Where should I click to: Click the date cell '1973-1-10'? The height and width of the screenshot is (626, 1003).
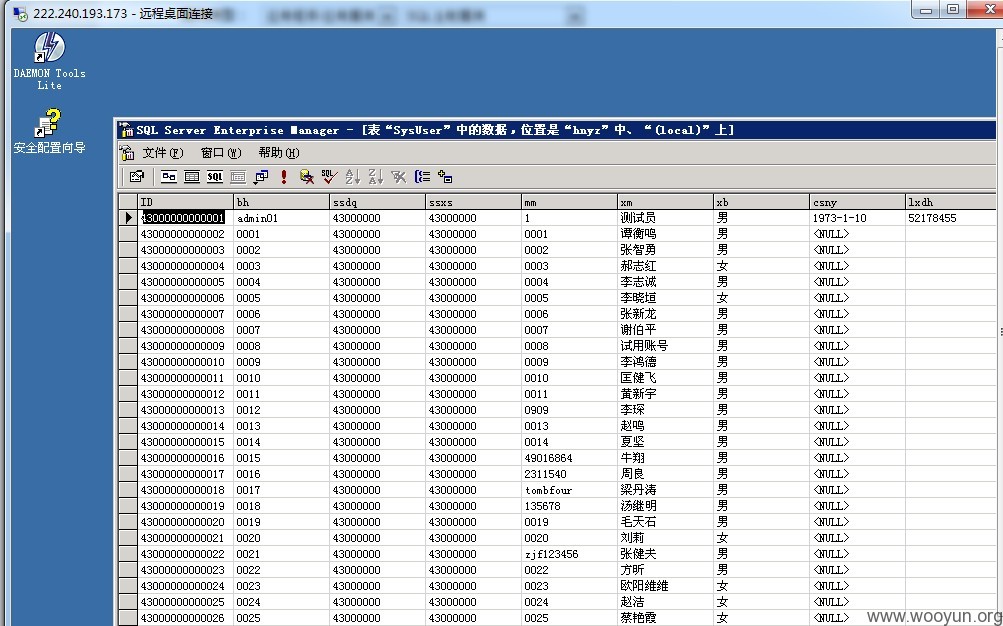[857, 218]
